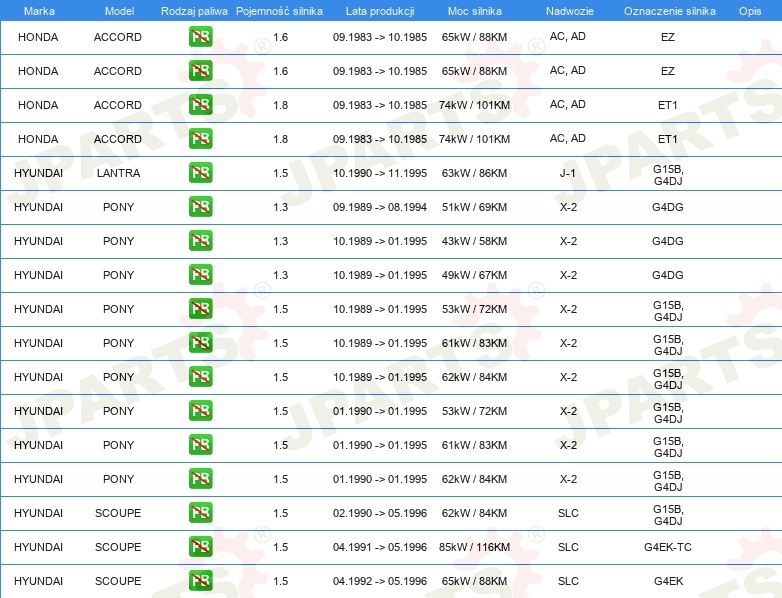Screen dimensions: 782x598
Task: Click the Model column header
Action: coord(119,11)
